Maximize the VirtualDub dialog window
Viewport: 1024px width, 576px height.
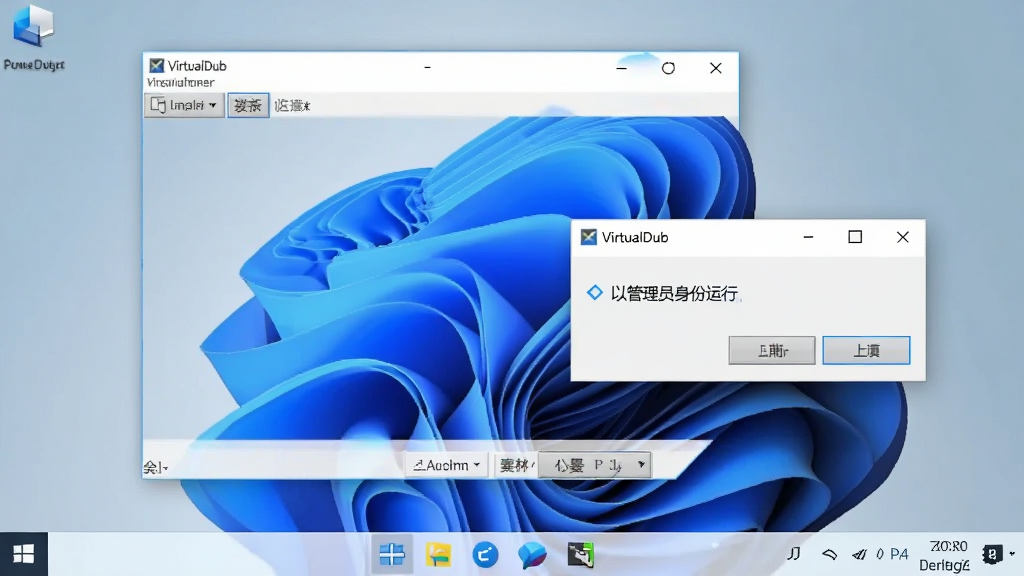(x=855, y=237)
